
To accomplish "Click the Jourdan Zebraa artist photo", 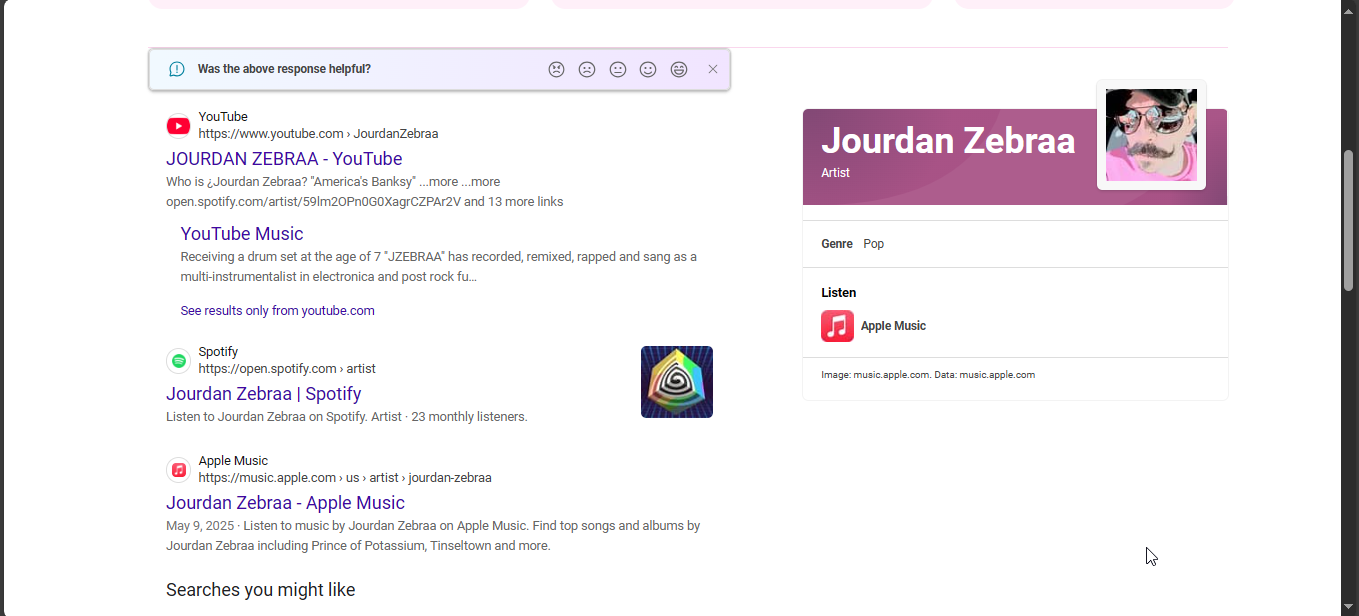I will [x=1151, y=135].
